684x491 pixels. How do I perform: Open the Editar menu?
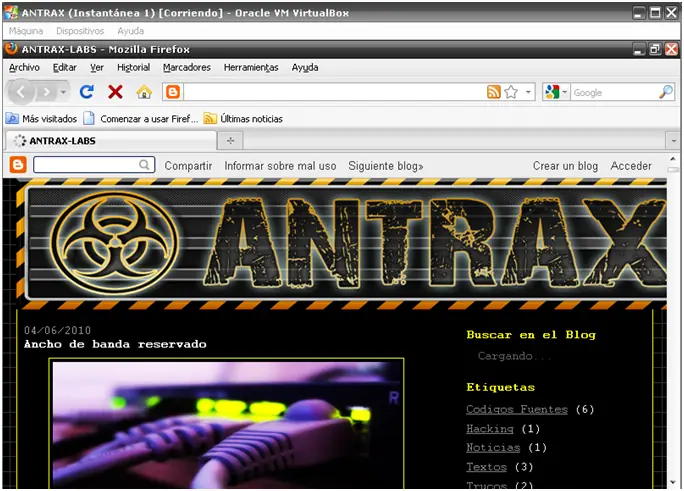point(65,68)
